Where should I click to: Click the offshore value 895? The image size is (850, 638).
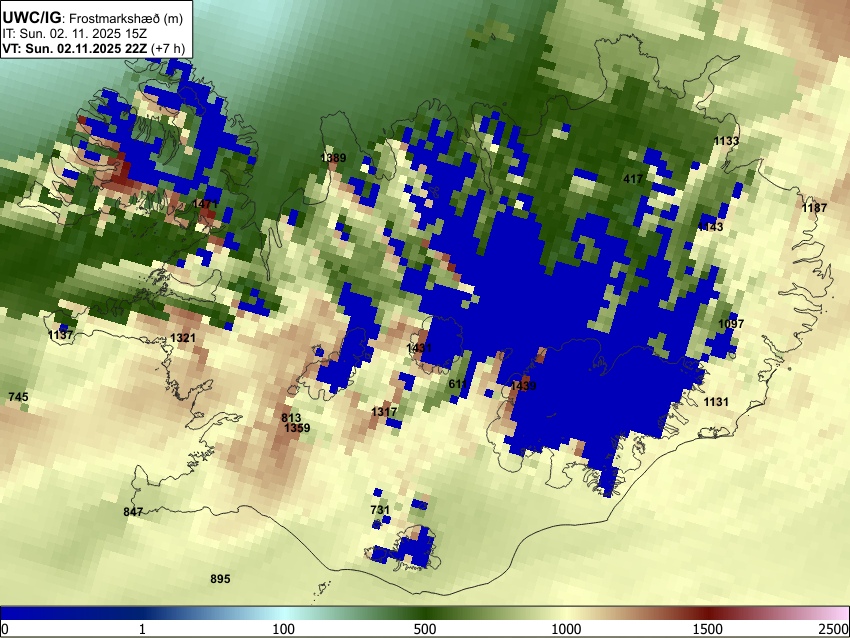click(x=220, y=579)
